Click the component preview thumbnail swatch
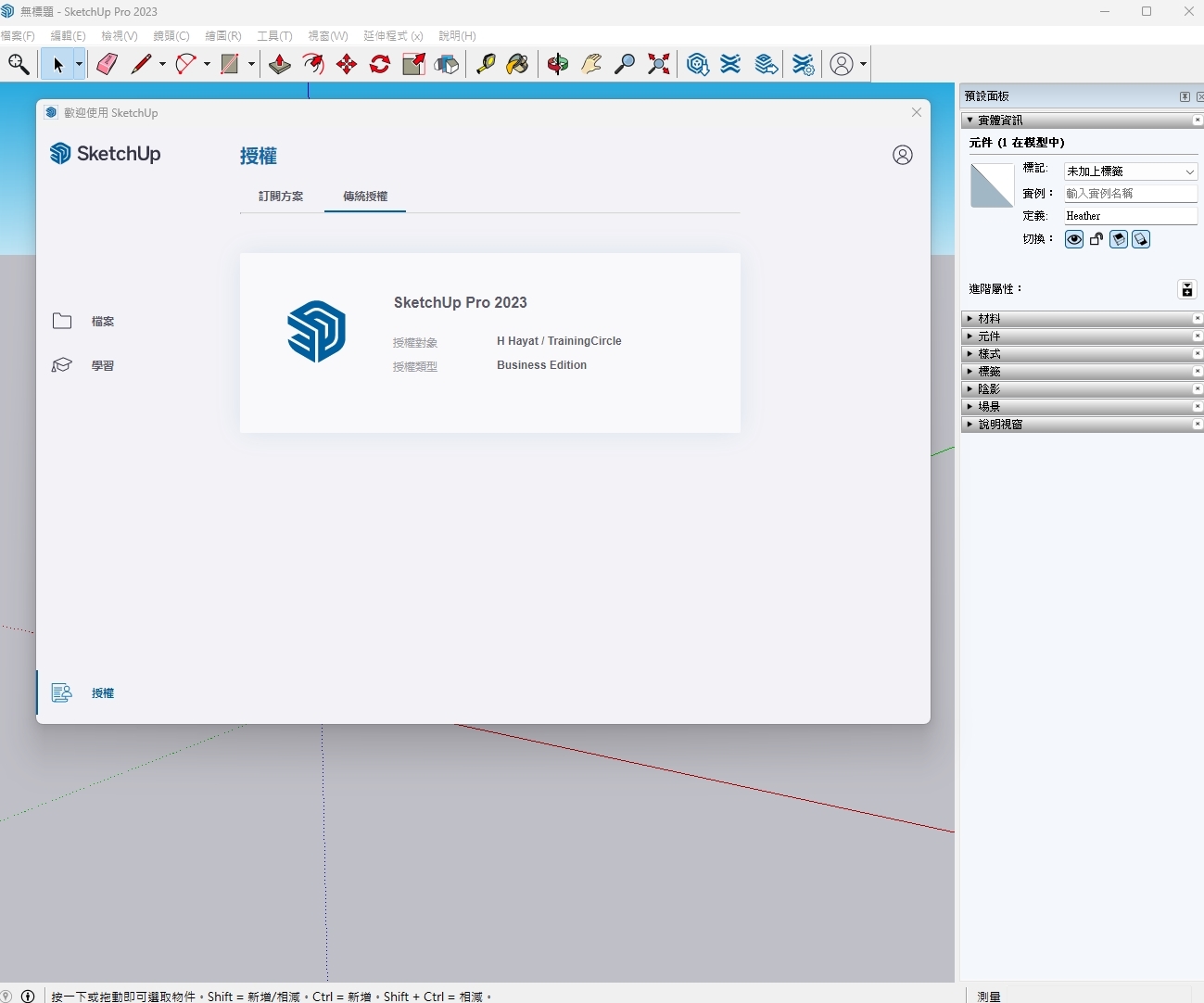Image resolution: width=1204 pixels, height=1003 pixels. (992, 185)
